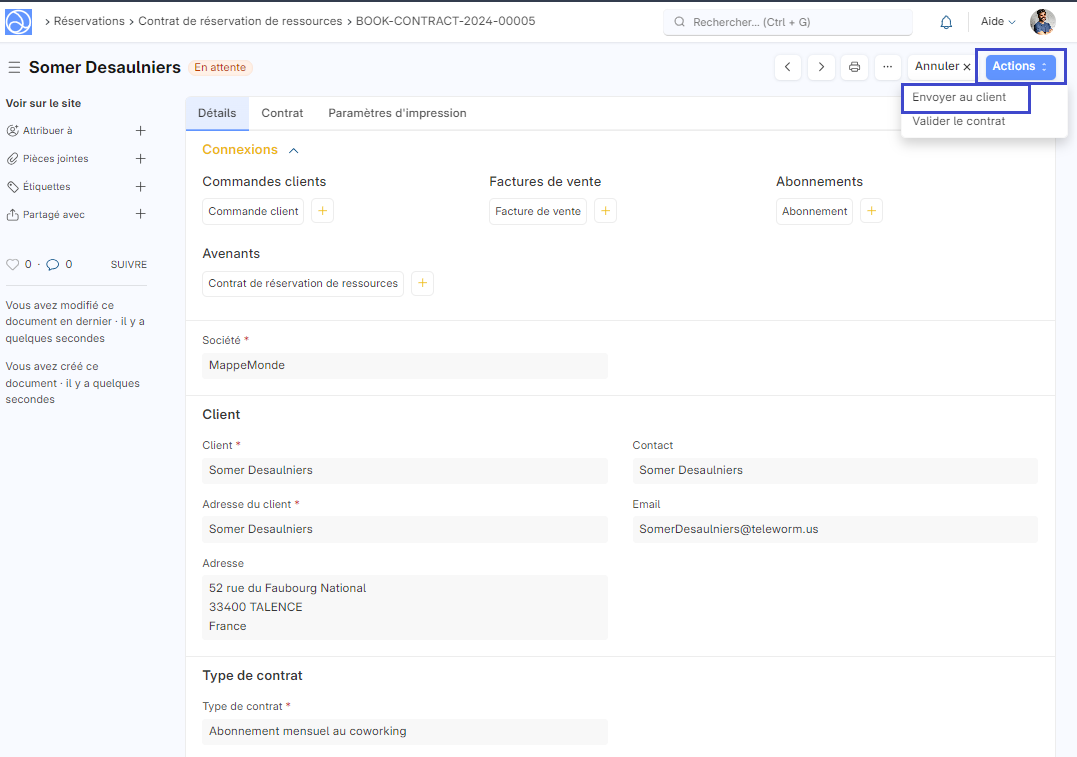Switch to the Contrat tab
The height and width of the screenshot is (757, 1077).
[x=282, y=113]
